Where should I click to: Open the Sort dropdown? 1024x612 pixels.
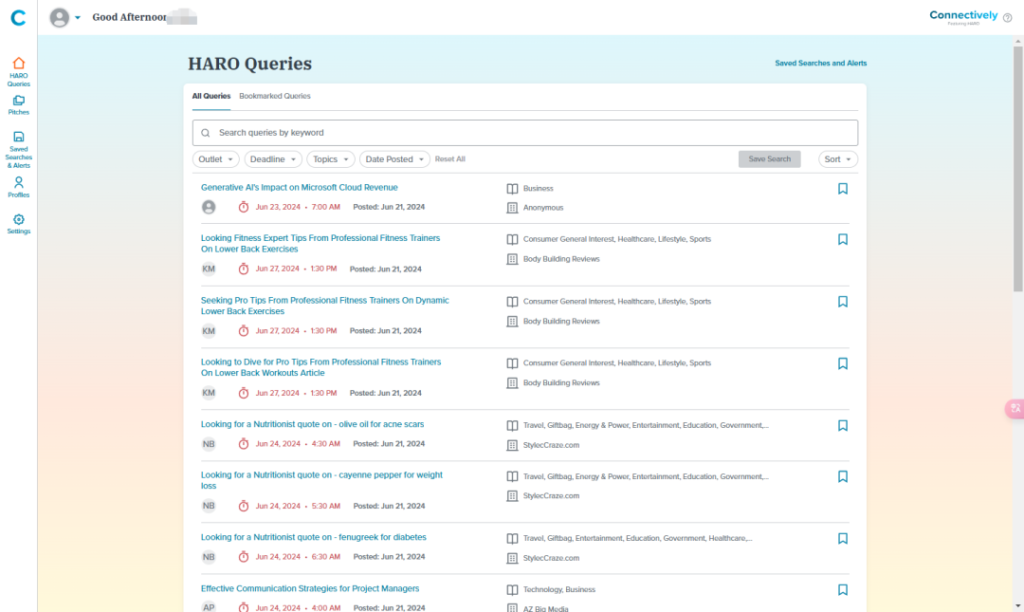tap(838, 159)
